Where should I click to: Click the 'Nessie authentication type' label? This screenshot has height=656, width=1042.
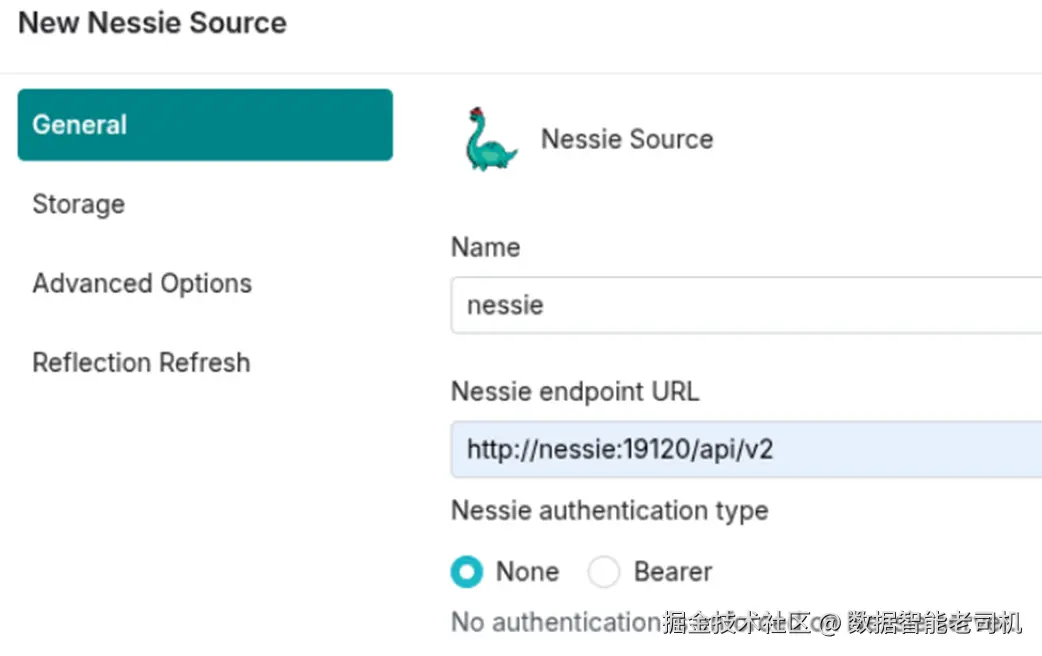pos(609,510)
